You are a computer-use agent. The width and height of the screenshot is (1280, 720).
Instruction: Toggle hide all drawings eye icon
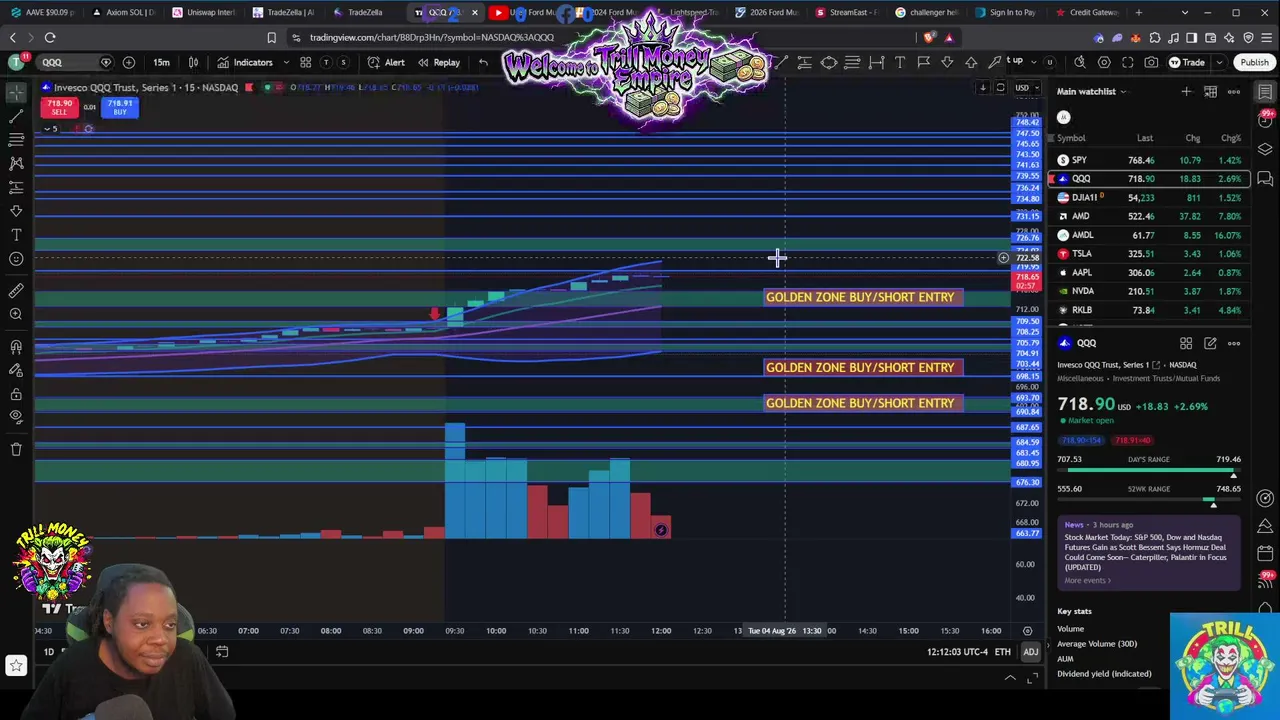(x=16, y=418)
